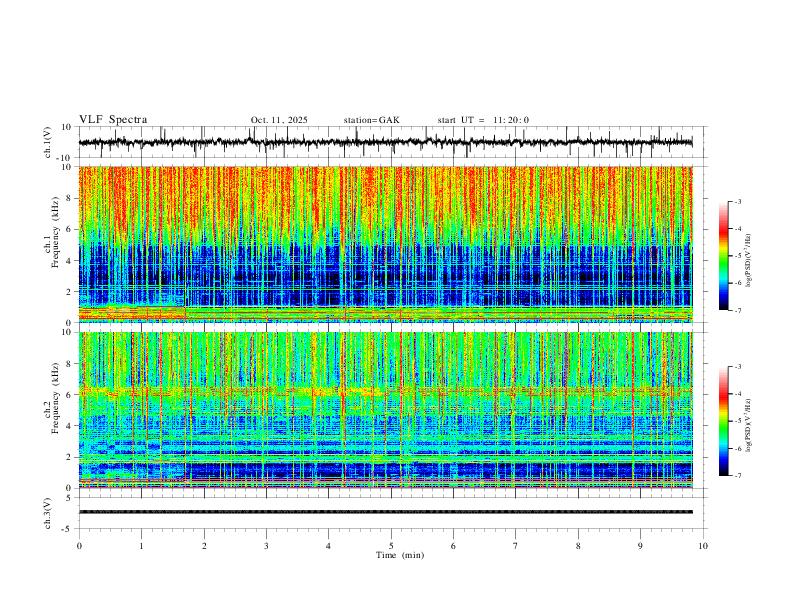The width and height of the screenshot is (792, 612).
Task: Click the time axis tick label '9'
Action: 640,546
